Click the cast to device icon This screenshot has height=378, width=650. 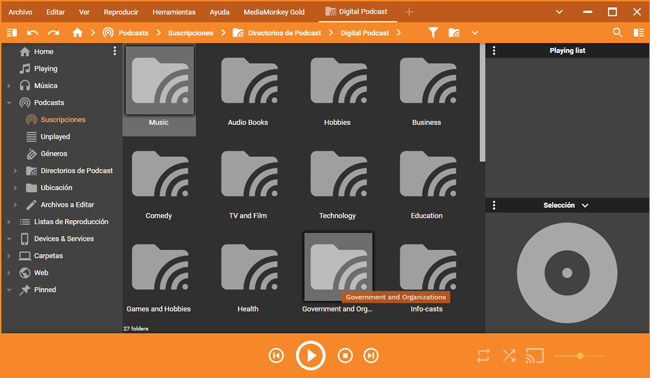535,356
